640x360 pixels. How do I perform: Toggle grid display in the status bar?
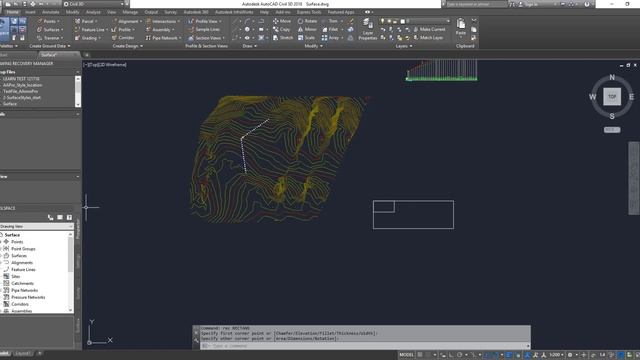[420, 355]
